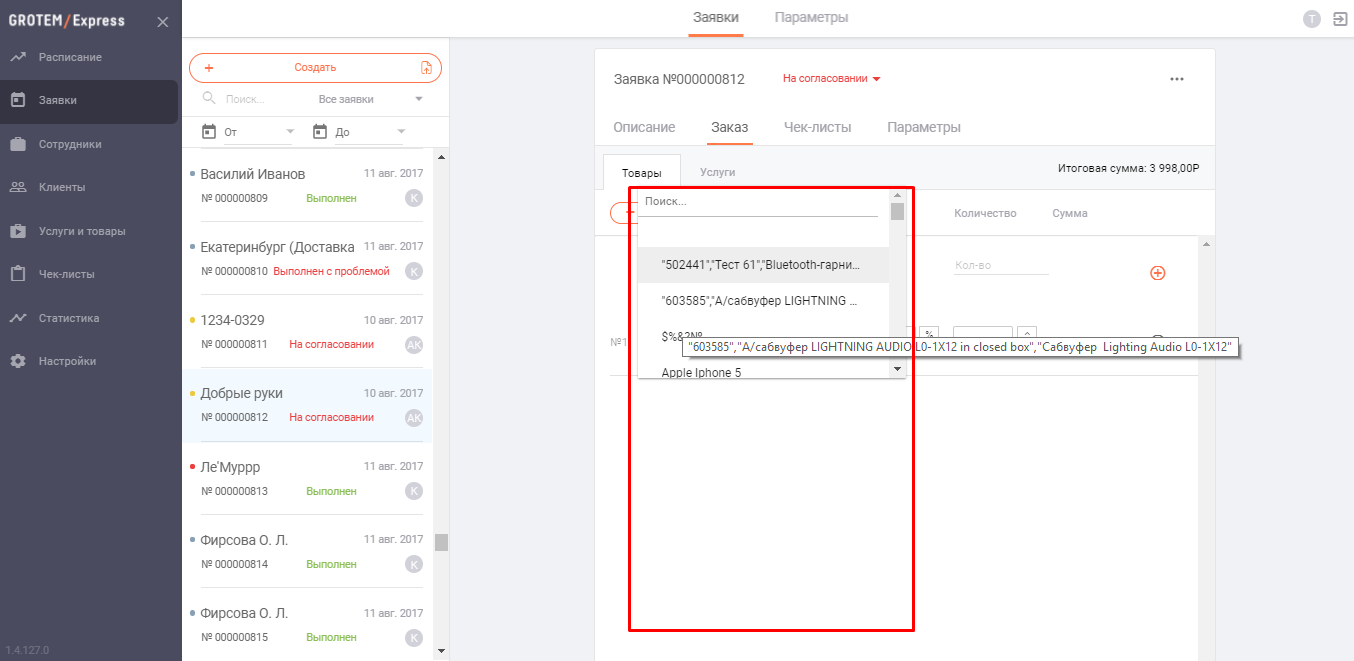Click the avatar K on order №000000809
The image size is (1354, 661).
[414, 198]
